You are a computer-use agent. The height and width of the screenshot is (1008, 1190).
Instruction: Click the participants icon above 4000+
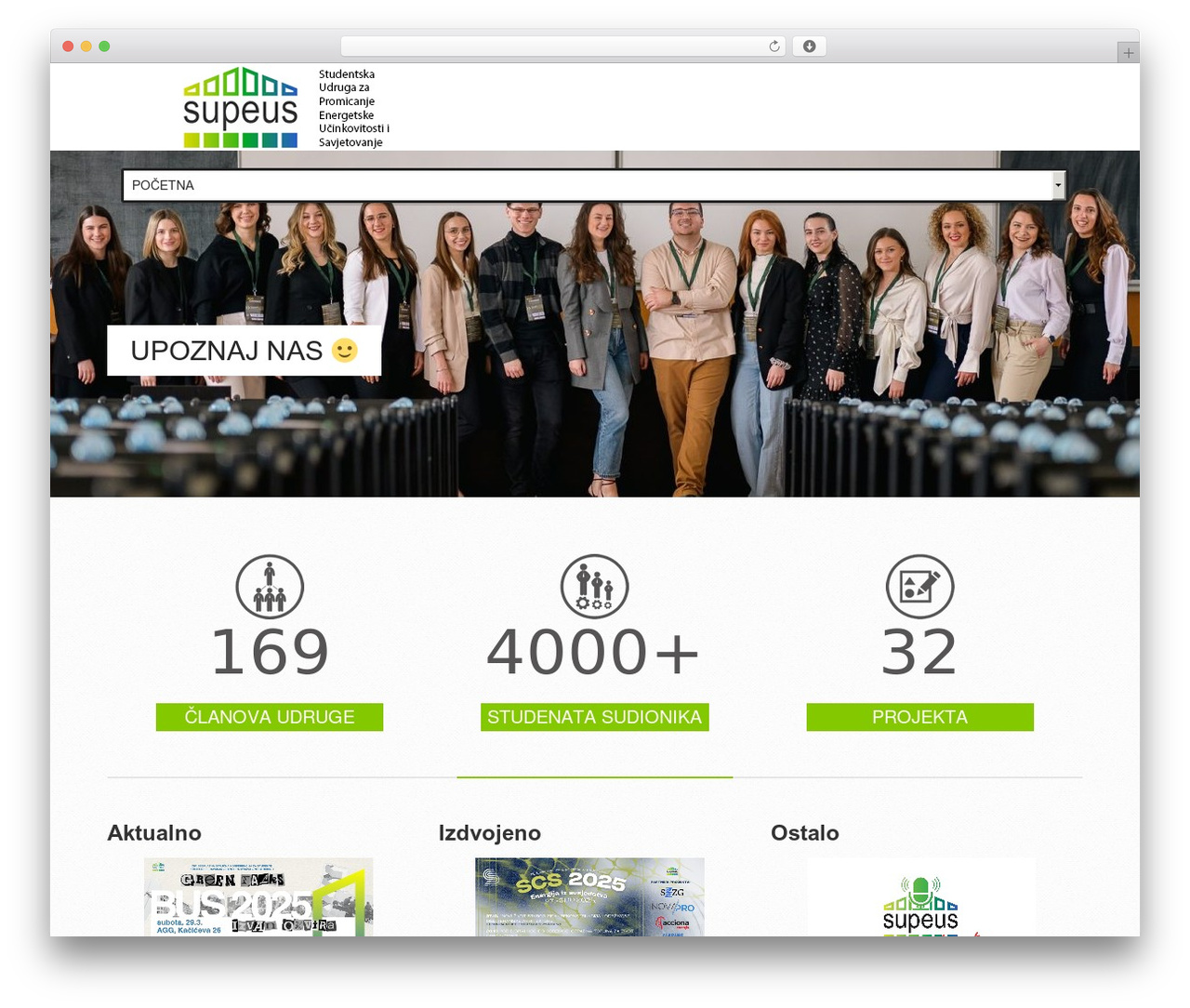595,587
